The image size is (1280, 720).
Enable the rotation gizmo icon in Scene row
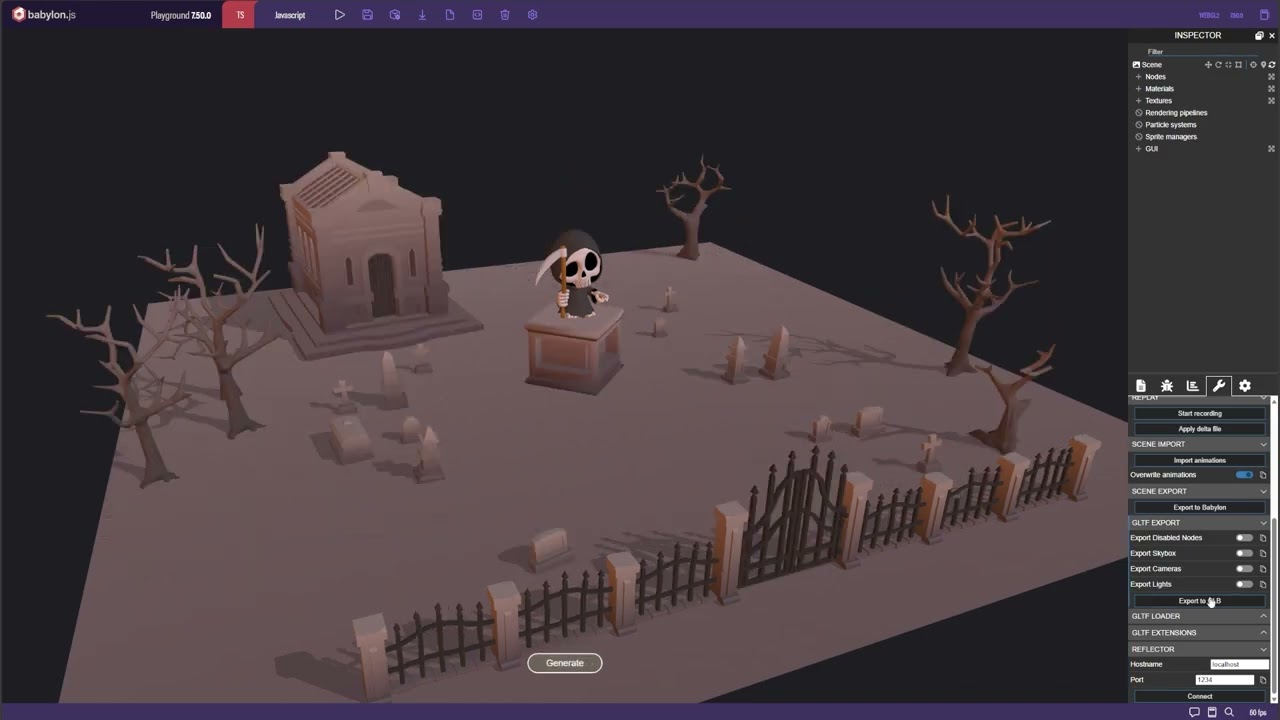coord(1218,65)
